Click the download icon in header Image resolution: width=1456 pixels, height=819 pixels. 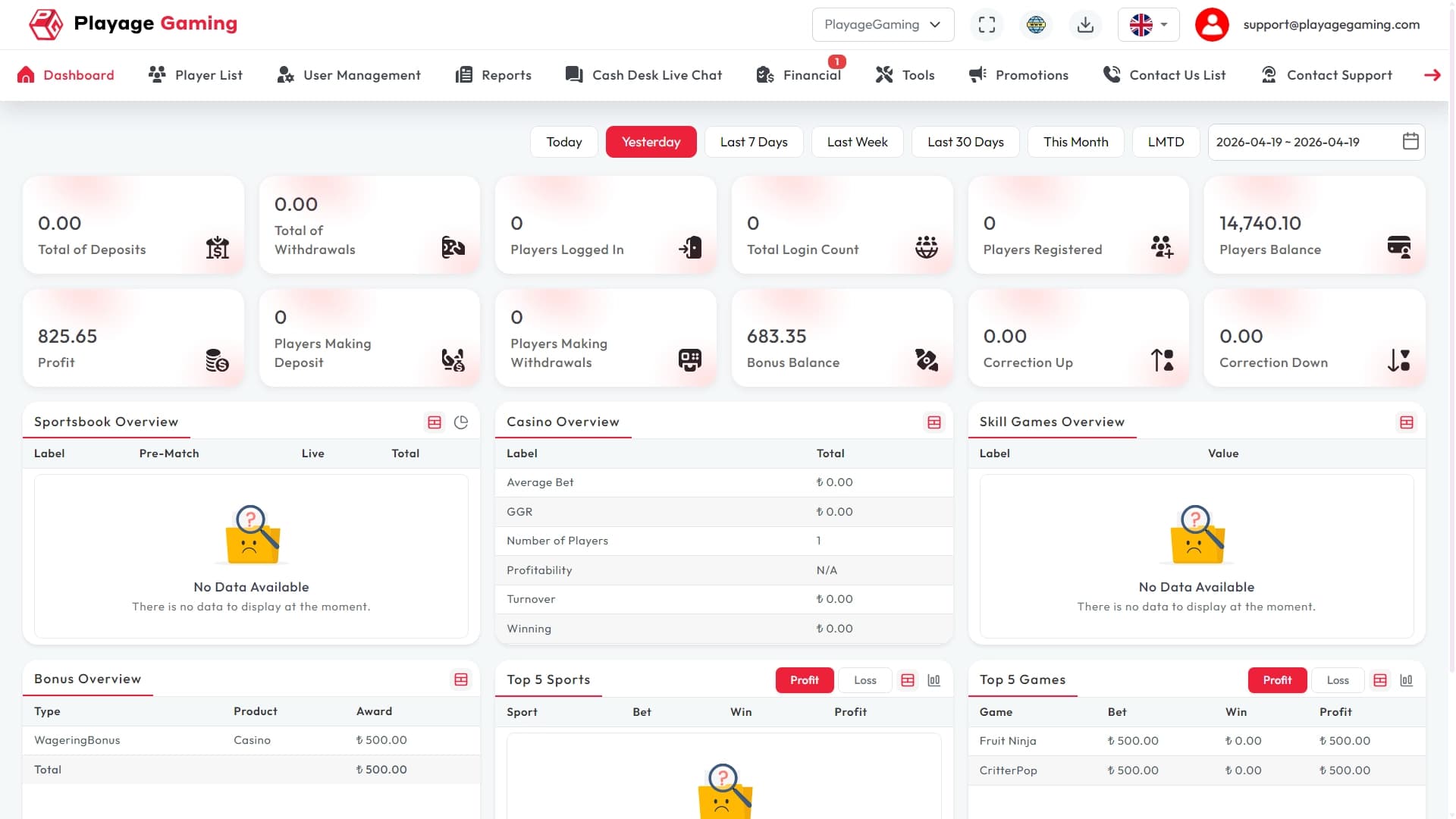pos(1085,24)
